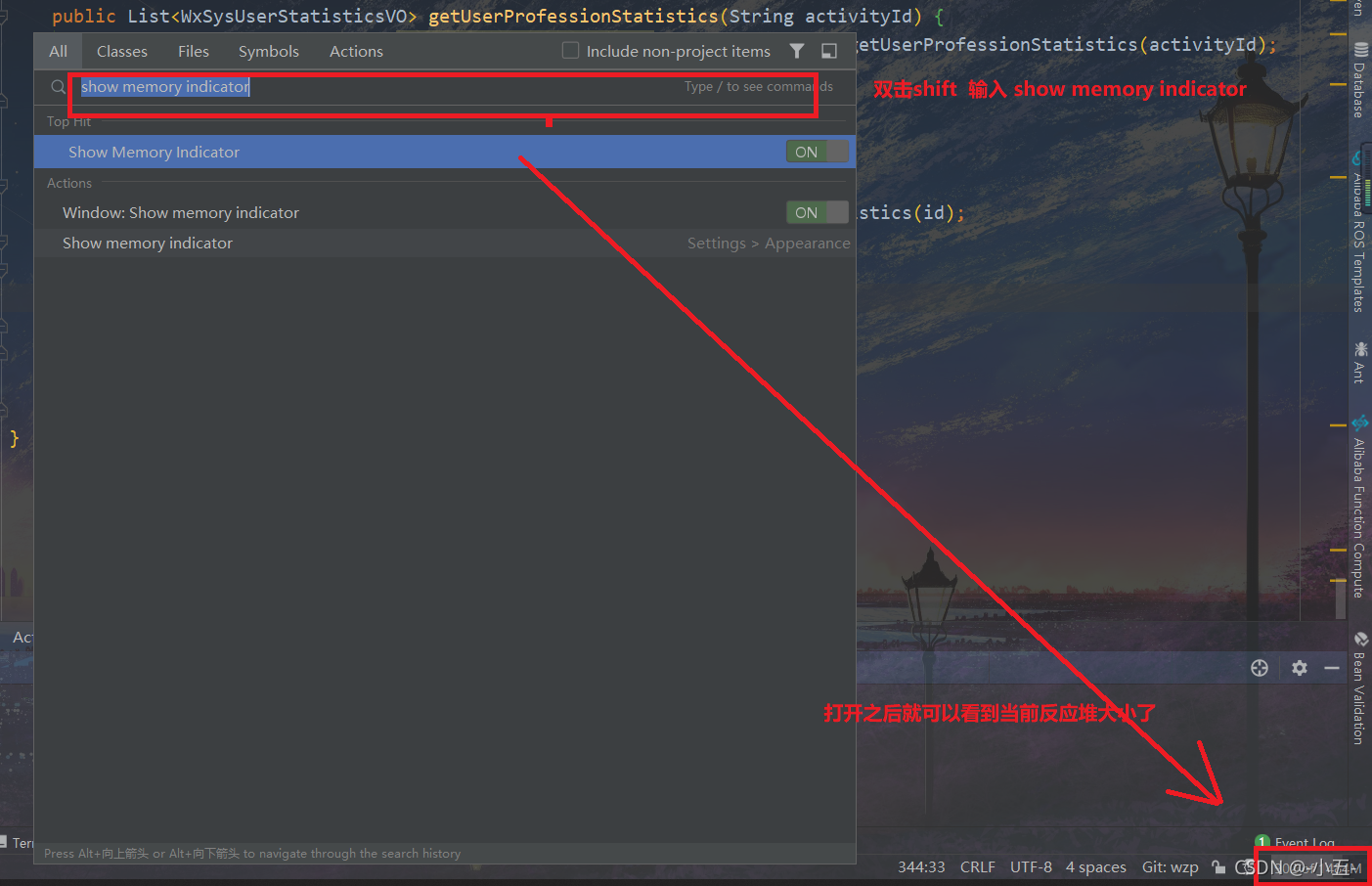Screen dimensions: 1372x886
Task: Switch to the Actions search tab
Action: (x=356, y=51)
